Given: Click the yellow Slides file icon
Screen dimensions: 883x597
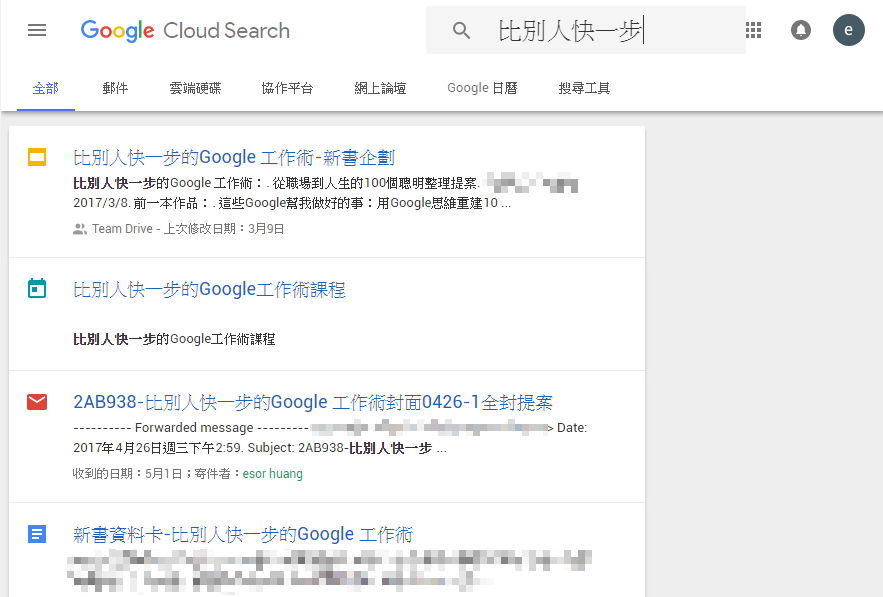Looking at the screenshot, I should pyautogui.click(x=37, y=157).
